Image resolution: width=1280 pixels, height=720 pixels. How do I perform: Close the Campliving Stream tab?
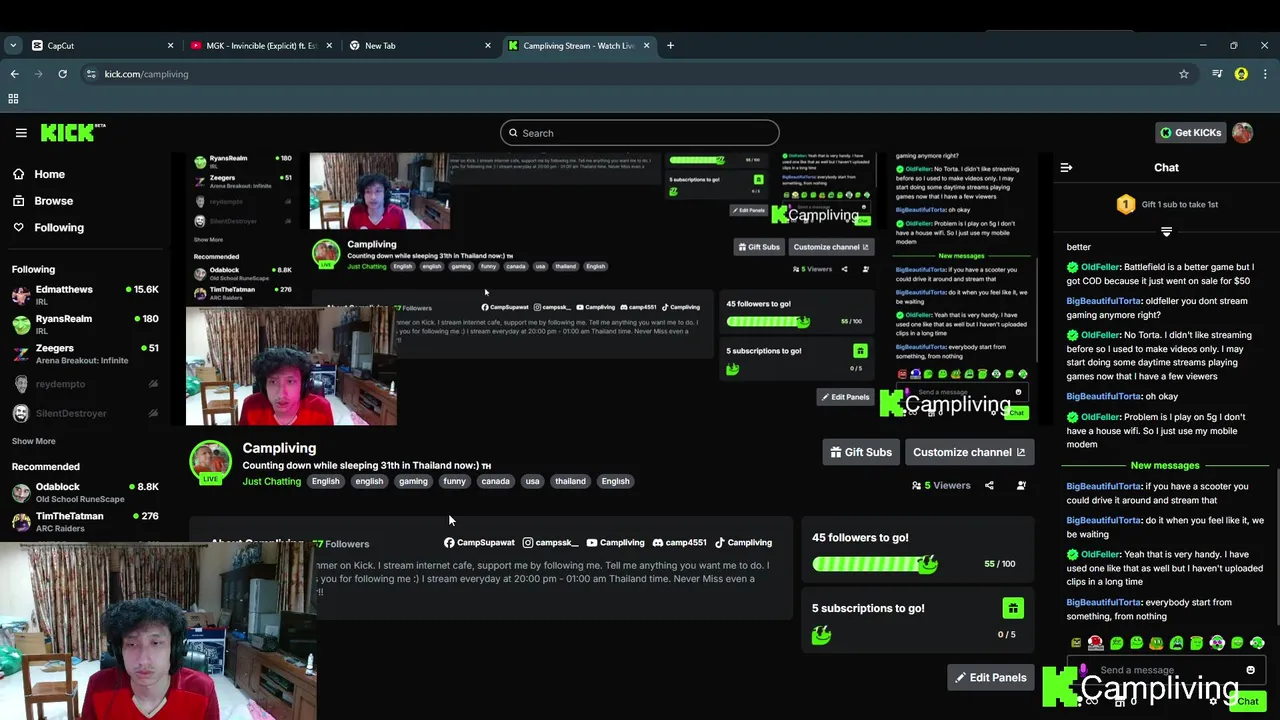pyautogui.click(x=647, y=45)
